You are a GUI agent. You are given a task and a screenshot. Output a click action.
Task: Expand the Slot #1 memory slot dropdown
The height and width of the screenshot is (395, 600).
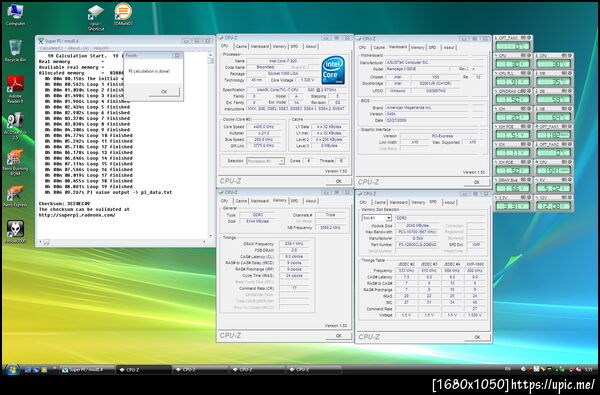pyautogui.click(x=377, y=218)
